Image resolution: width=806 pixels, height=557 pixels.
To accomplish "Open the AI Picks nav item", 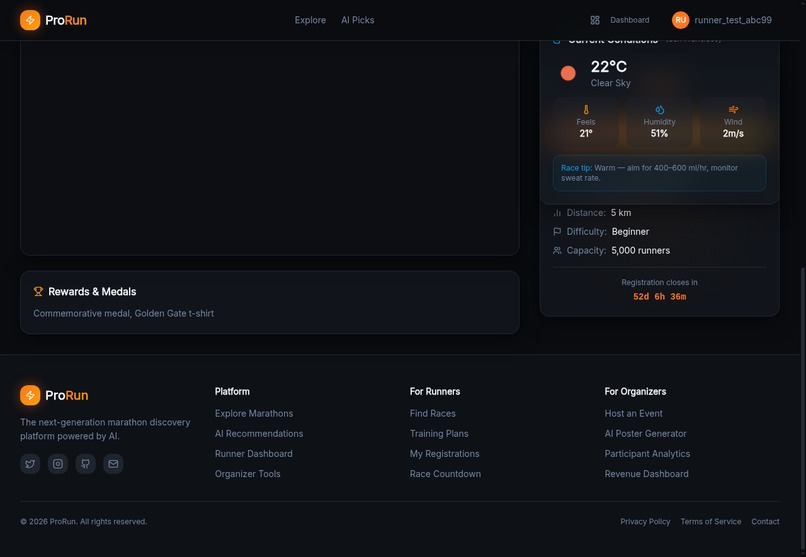I will tap(357, 20).
